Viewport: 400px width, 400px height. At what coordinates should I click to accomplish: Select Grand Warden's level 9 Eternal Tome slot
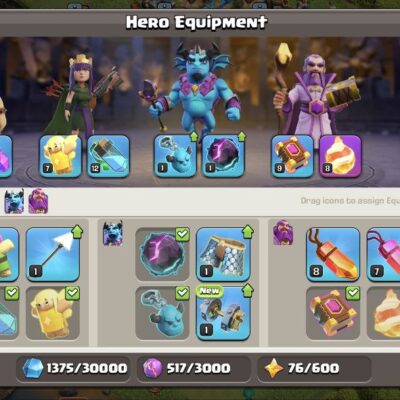[x=292, y=156]
